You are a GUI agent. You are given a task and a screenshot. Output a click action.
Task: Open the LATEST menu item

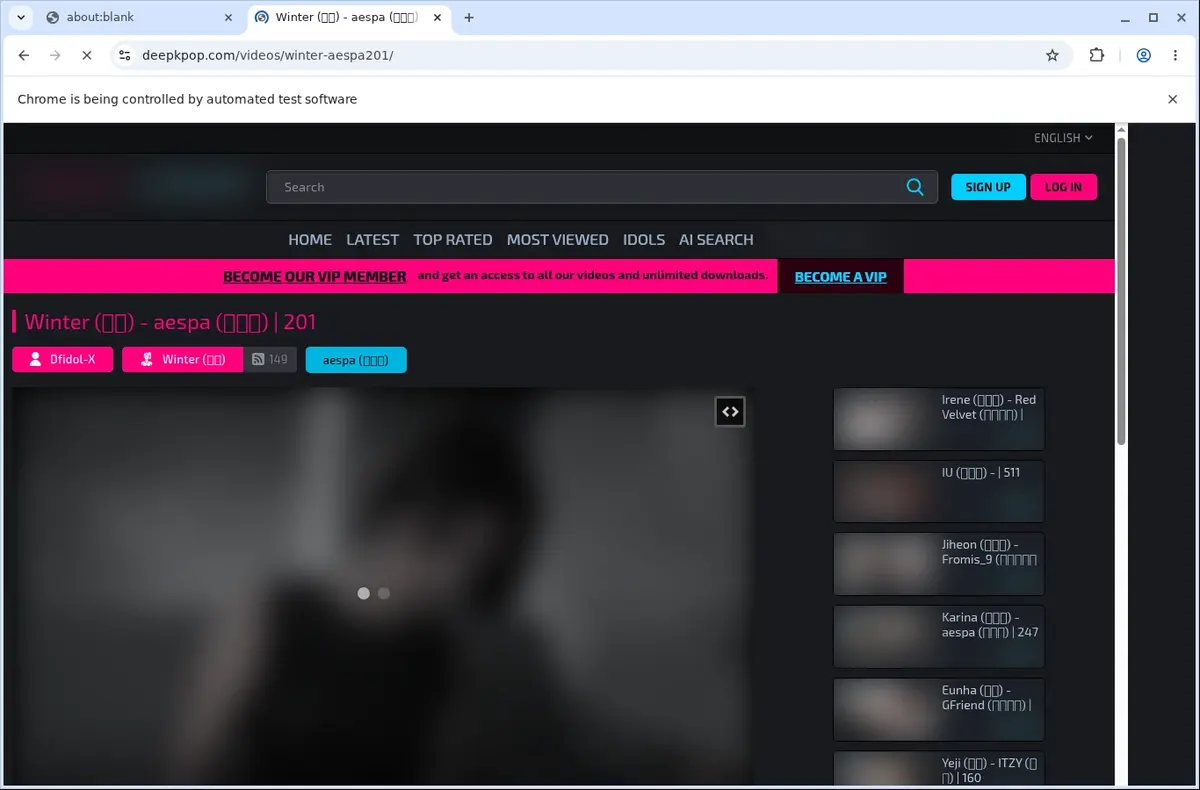pyautogui.click(x=372, y=240)
